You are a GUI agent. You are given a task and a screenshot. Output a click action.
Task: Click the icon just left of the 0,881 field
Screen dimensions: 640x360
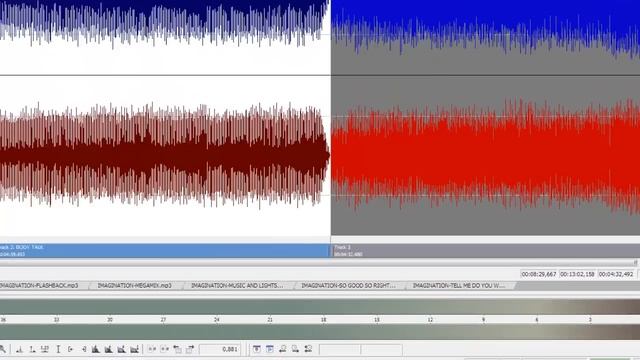(x=190, y=349)
